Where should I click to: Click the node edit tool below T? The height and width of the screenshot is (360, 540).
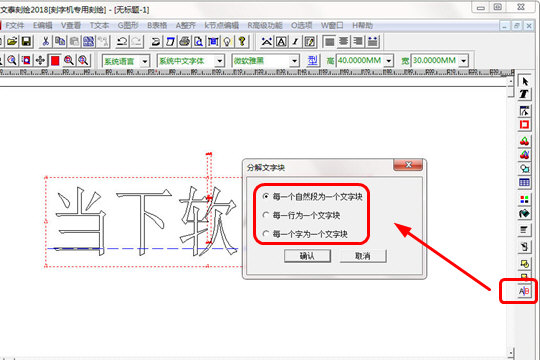coord(525,111)
